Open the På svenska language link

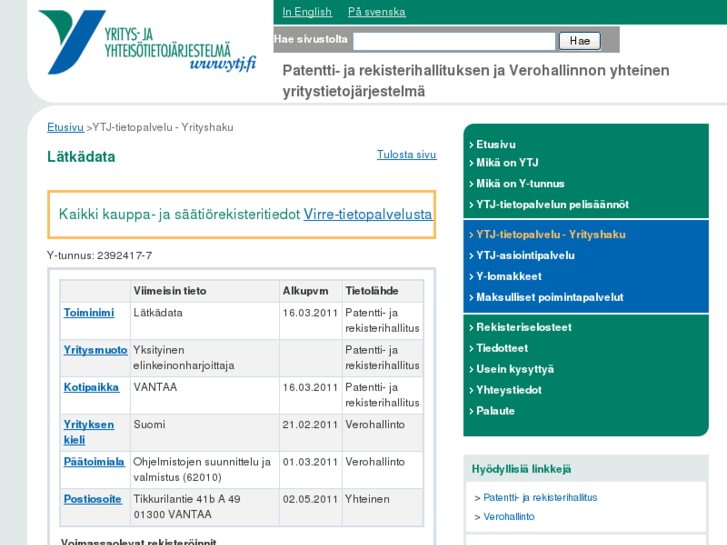pos(376,12)
